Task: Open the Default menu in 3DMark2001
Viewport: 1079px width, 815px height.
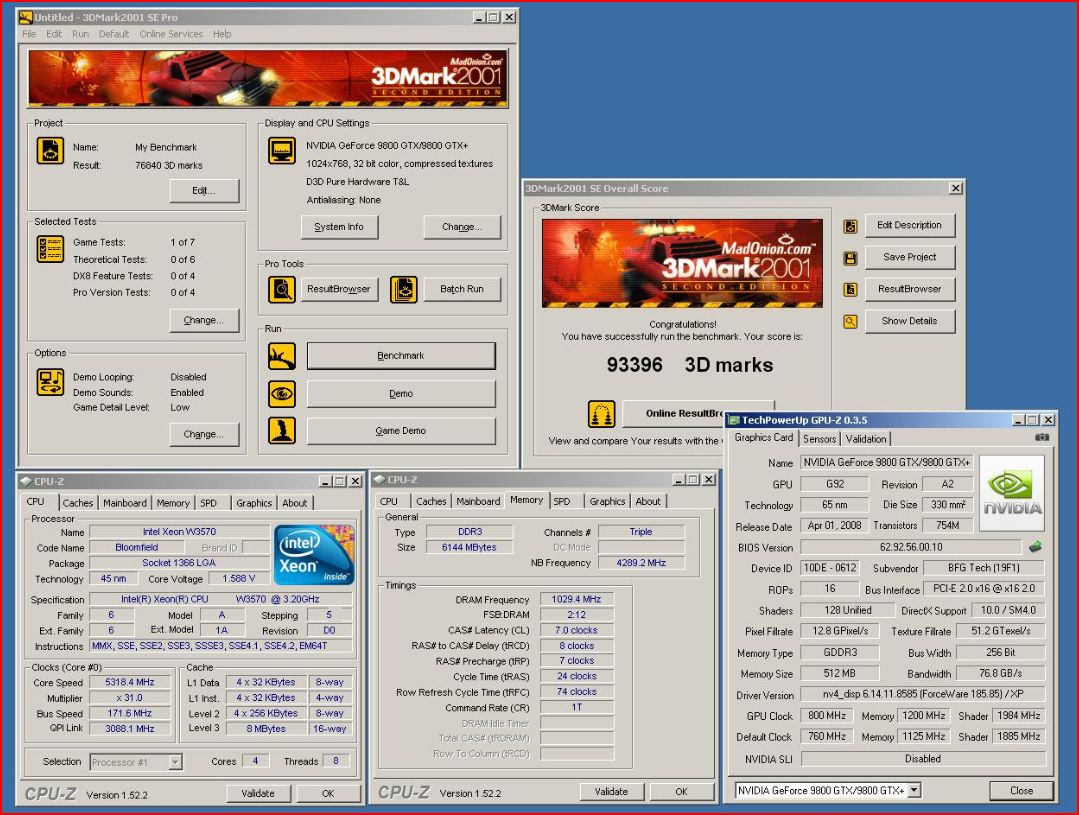Action: click(114, 34)
